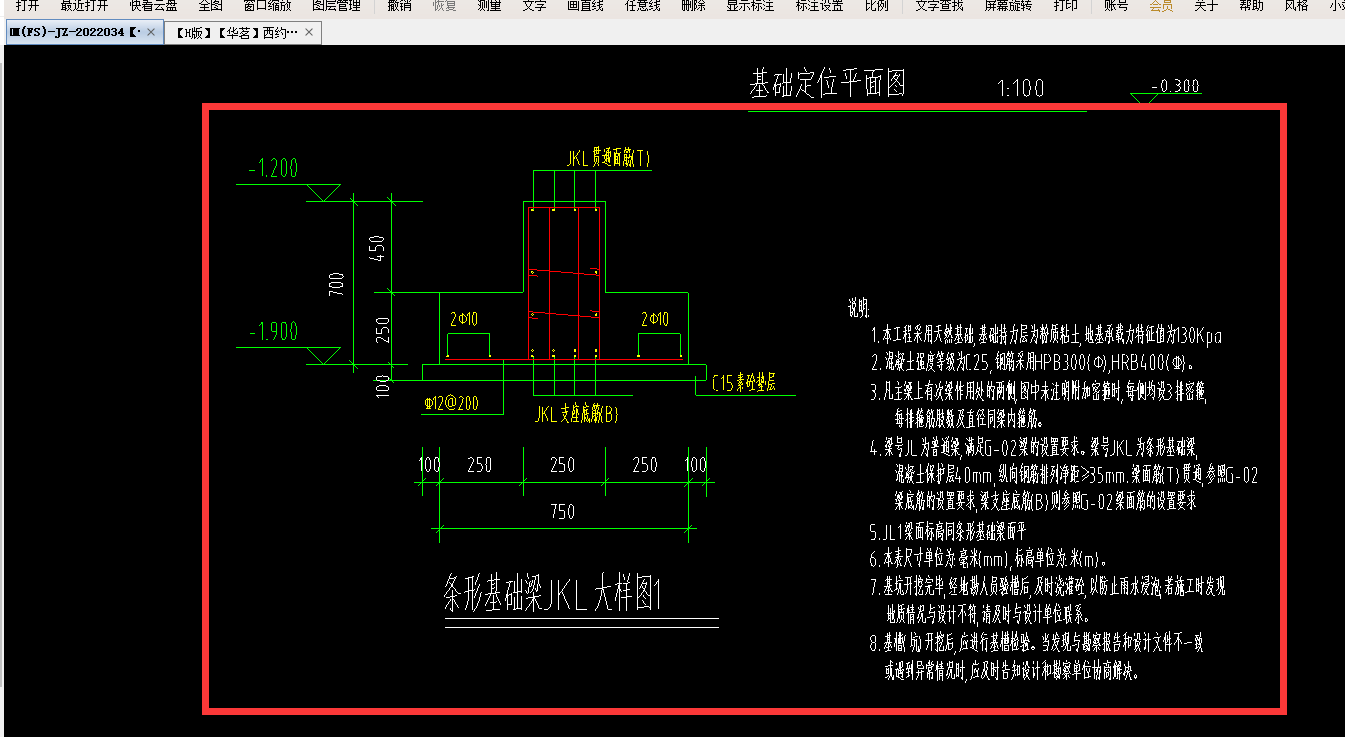Viewport: 1345px width, 737px height.
Task: Click the -1.200 elevation label
Action: 273,168
